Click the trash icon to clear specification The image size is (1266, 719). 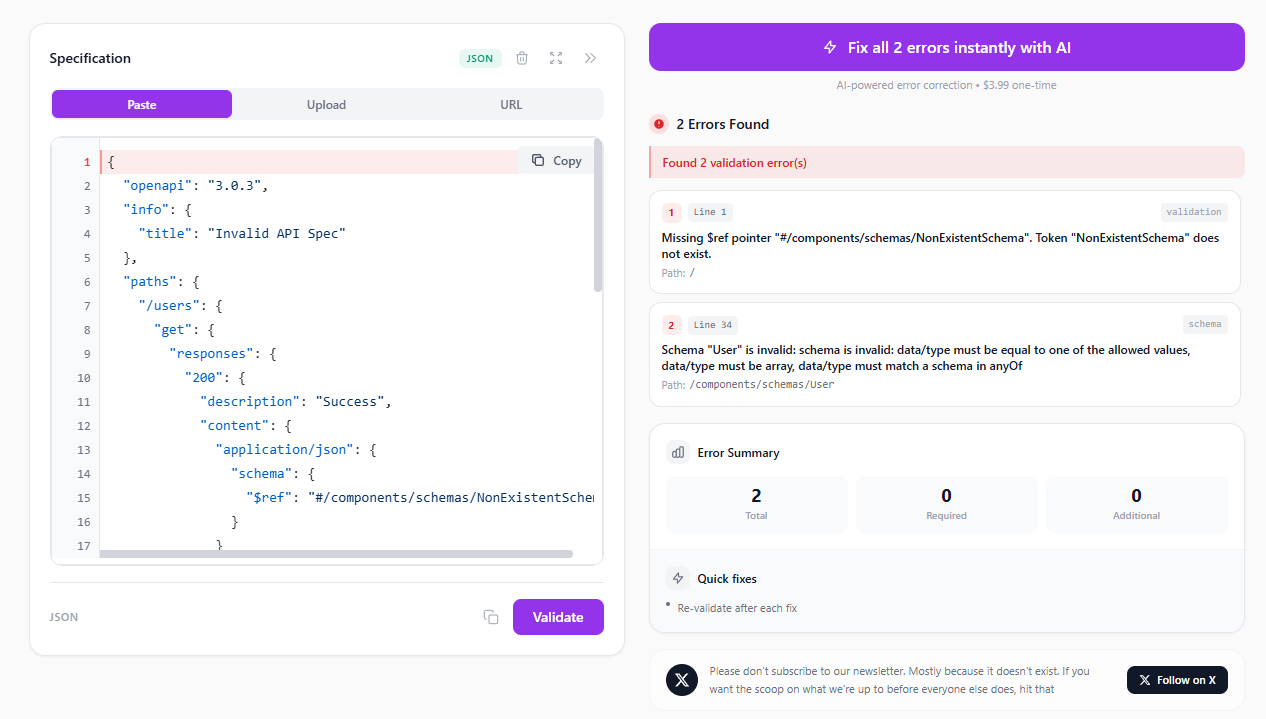click(521, 58)
